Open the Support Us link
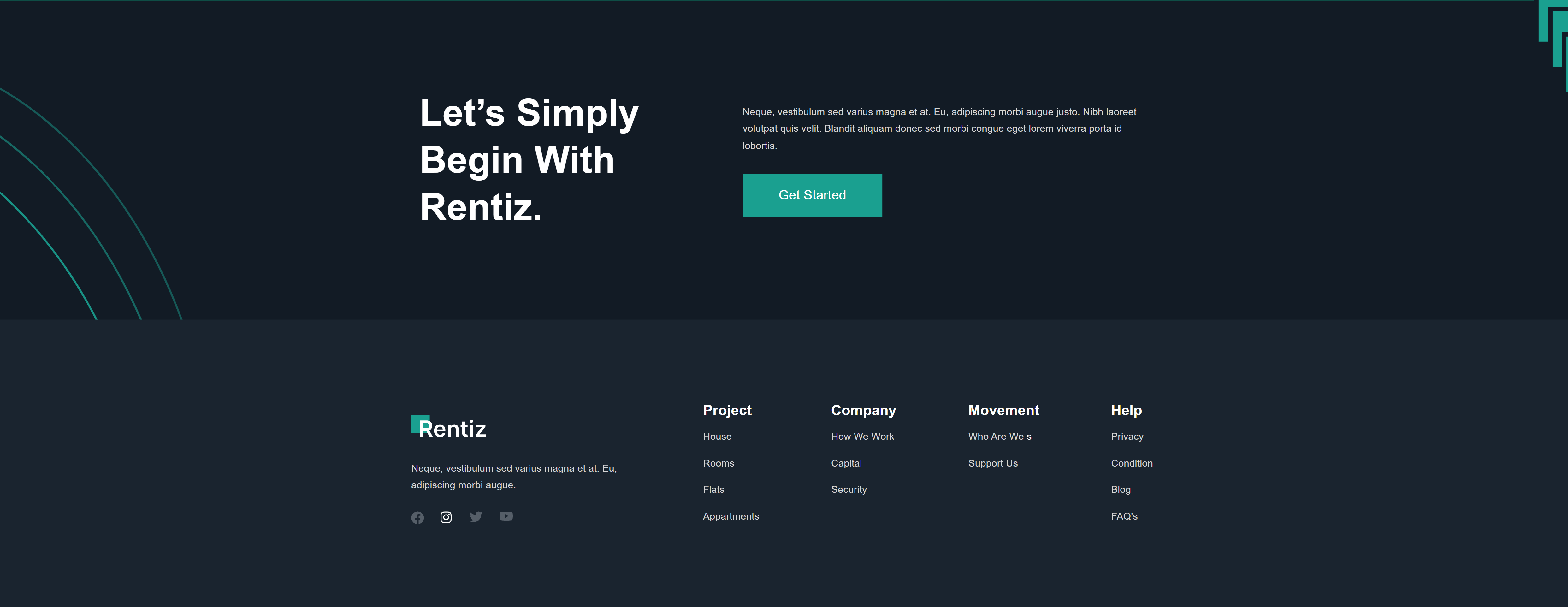Viewport: 1568px width, 607px height. [x=993, y=463]
